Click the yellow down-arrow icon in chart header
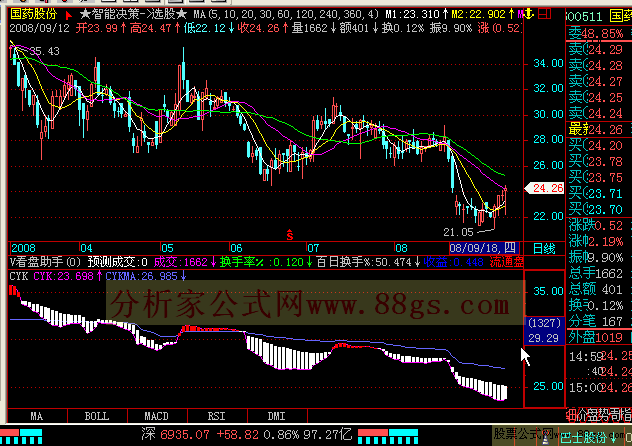 click(529, 14)
